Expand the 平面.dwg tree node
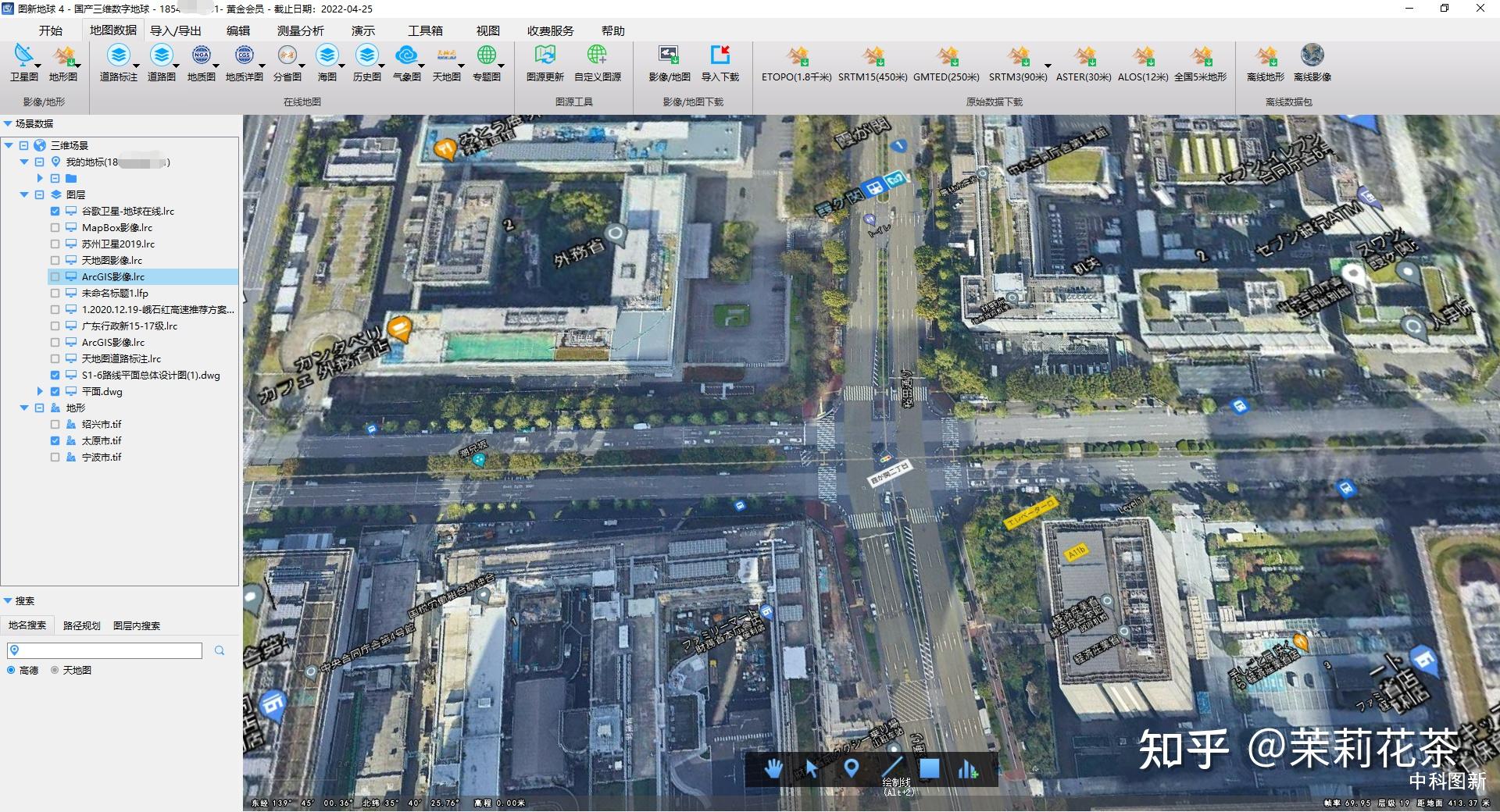 click(x=40, y=391)
